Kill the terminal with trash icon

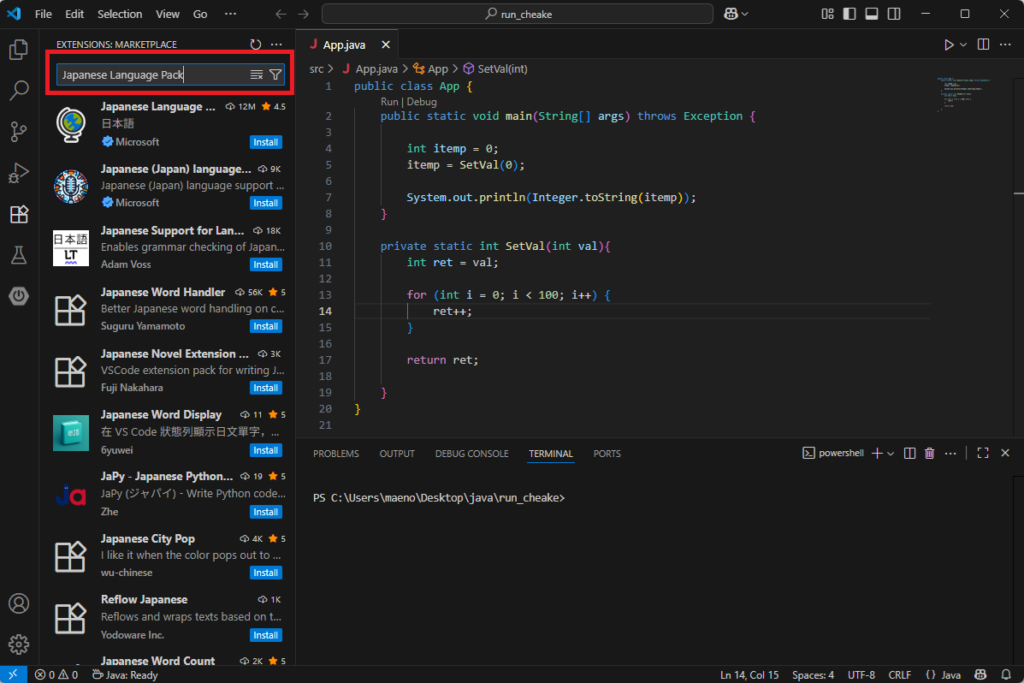point(929,453)
